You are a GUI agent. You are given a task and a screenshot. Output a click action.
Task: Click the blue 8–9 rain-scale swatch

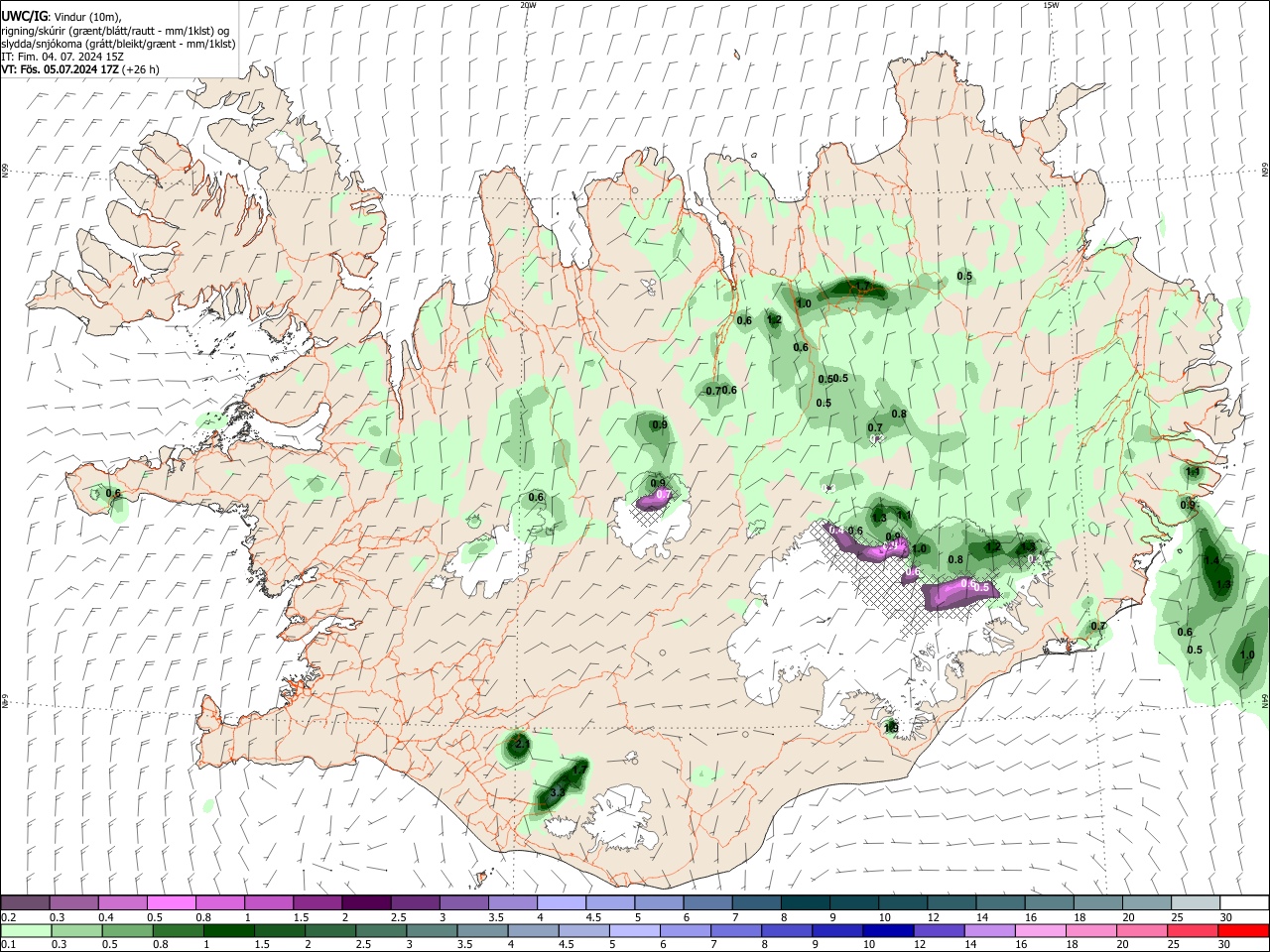click(787, 931)
